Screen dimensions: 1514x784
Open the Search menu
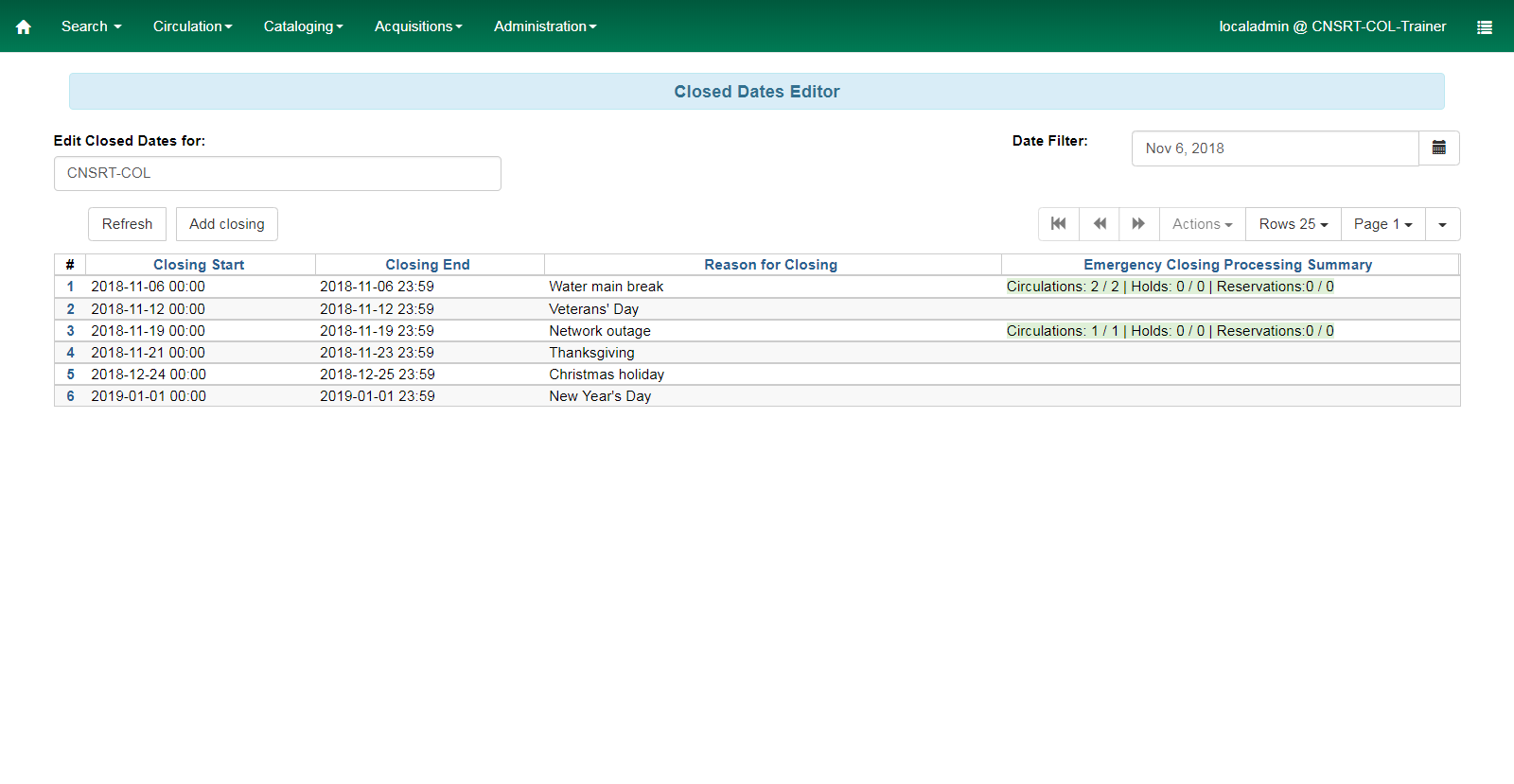92,26
